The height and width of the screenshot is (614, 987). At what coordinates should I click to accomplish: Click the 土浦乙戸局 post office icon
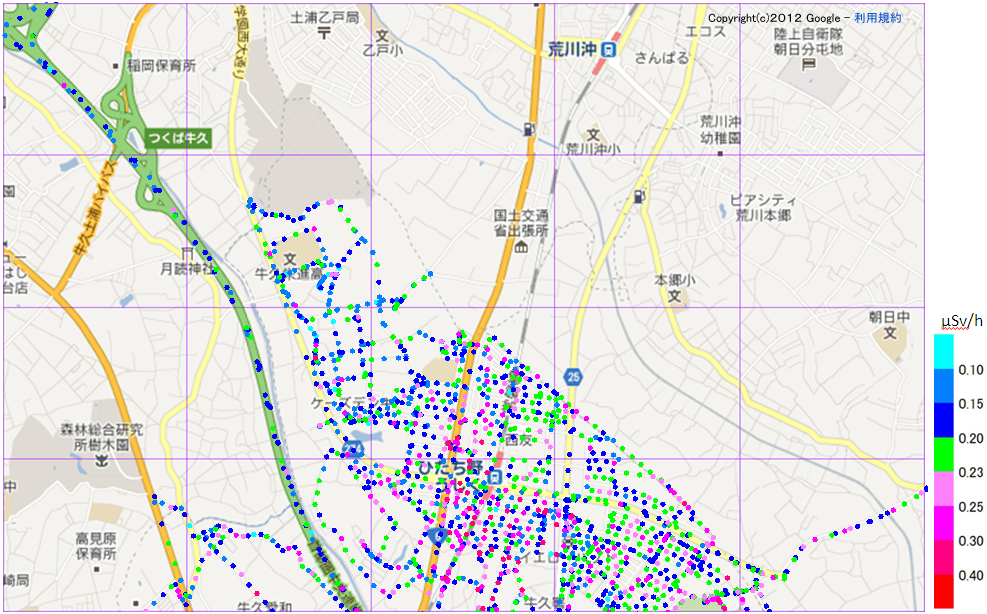click(x=324, y=33)
